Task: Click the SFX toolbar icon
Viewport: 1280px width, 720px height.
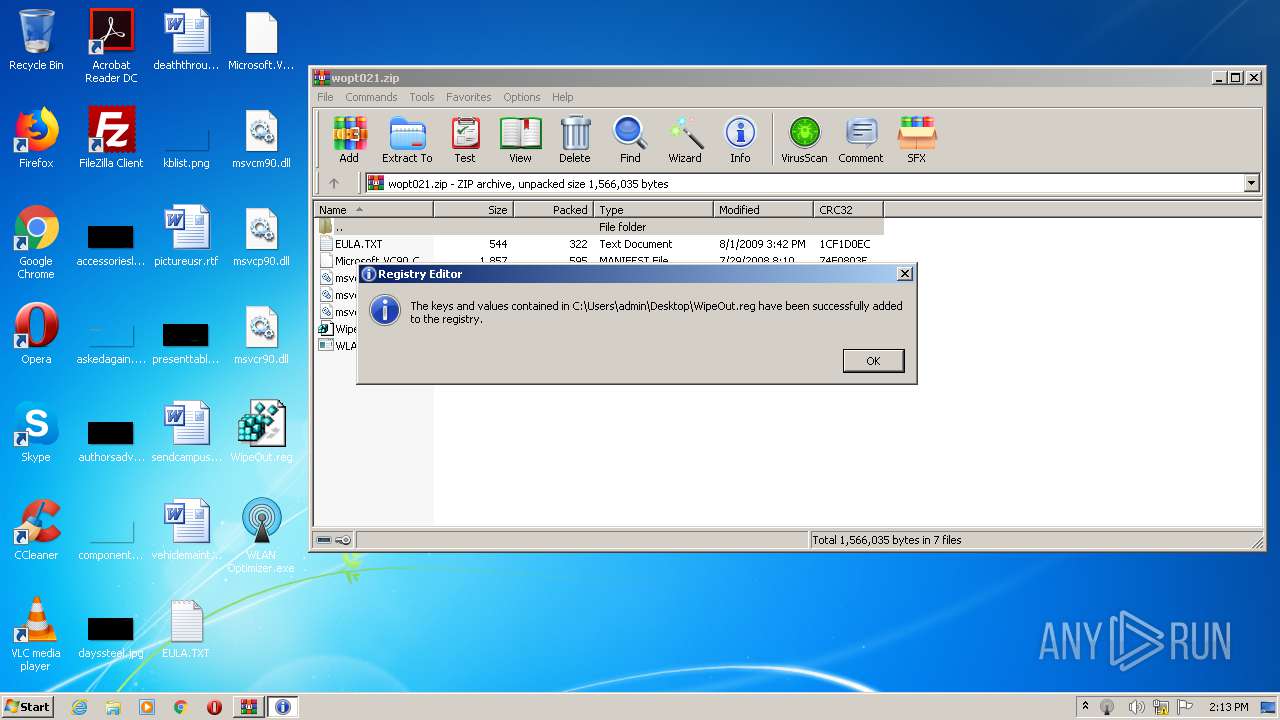Action: (917, 139)
